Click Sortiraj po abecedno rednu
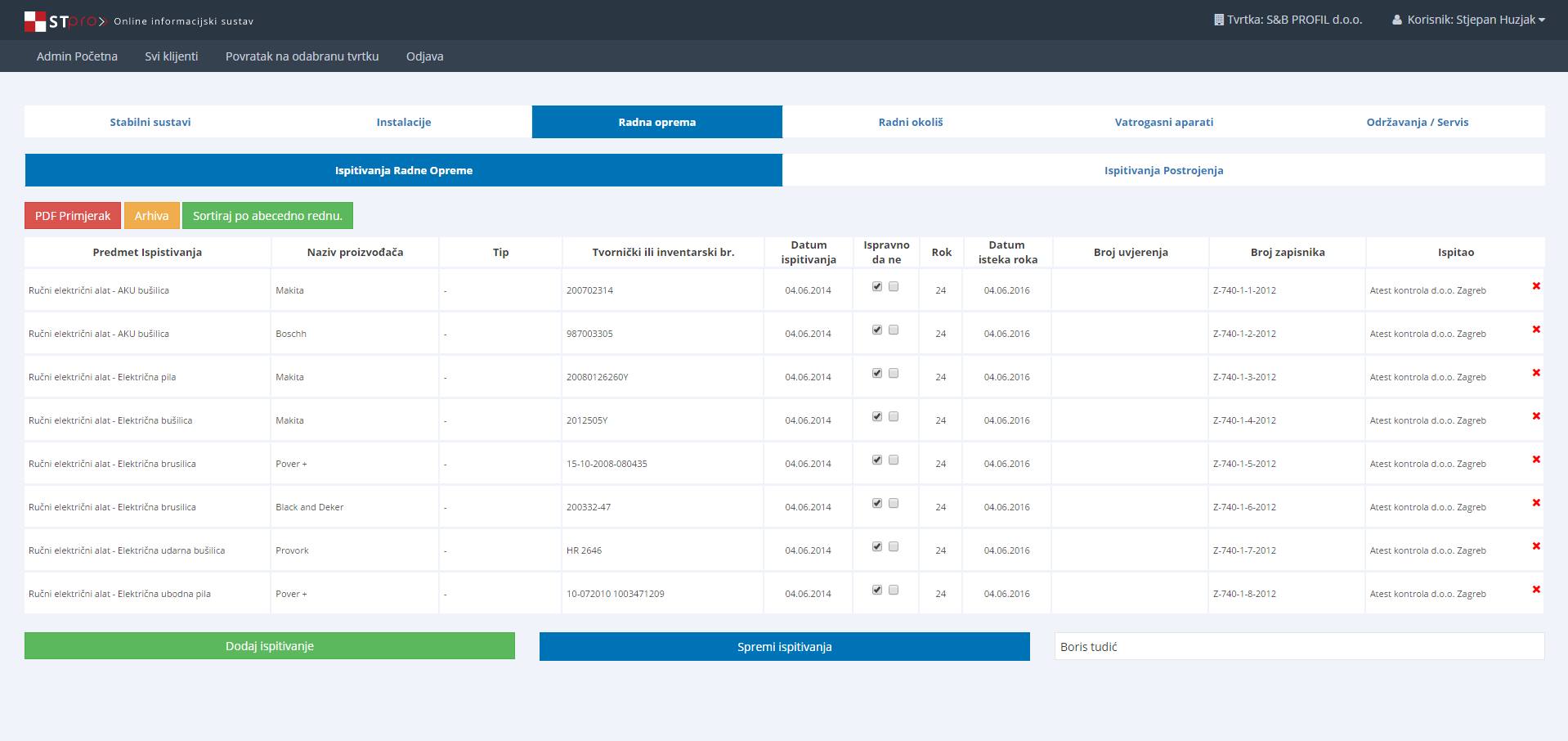 (x=267, y=216)
